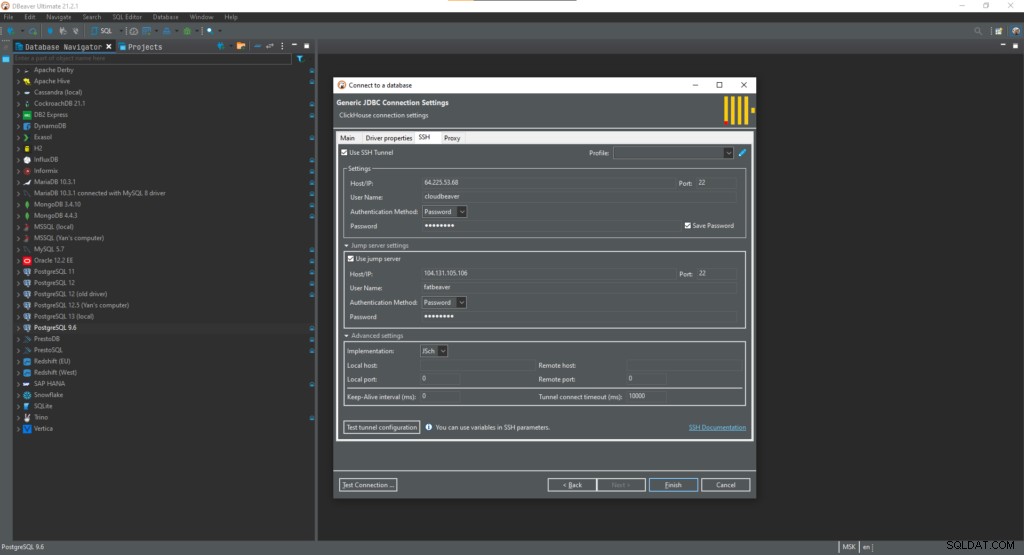Image resolution: width=1024 pixels, height=555 pixels.
Task: Select MariaDB 10.3.1 connected with MySQL 8 driver
Action: click(x=99, y=193)
